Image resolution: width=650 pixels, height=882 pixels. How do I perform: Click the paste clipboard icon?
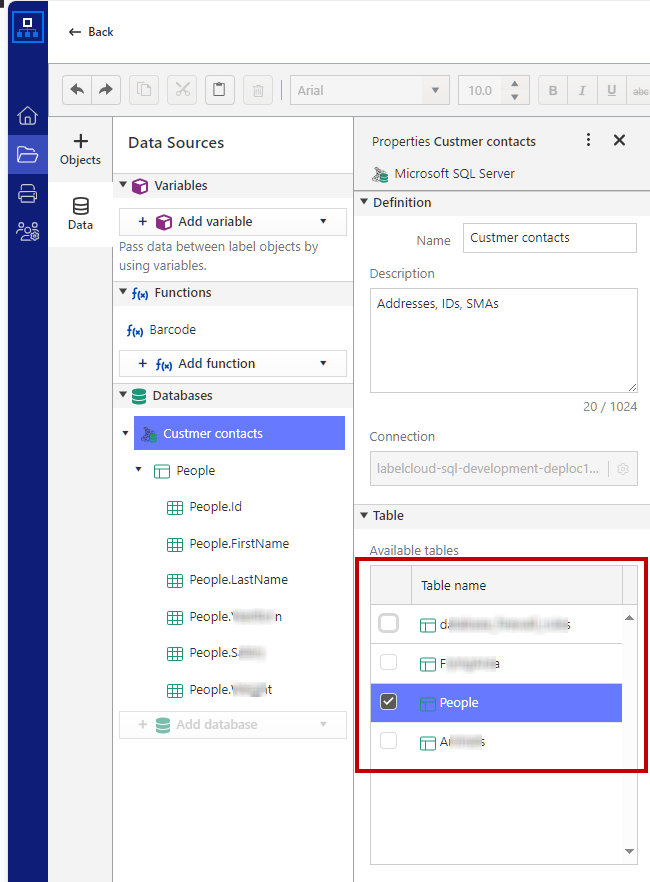coord(220,90)
